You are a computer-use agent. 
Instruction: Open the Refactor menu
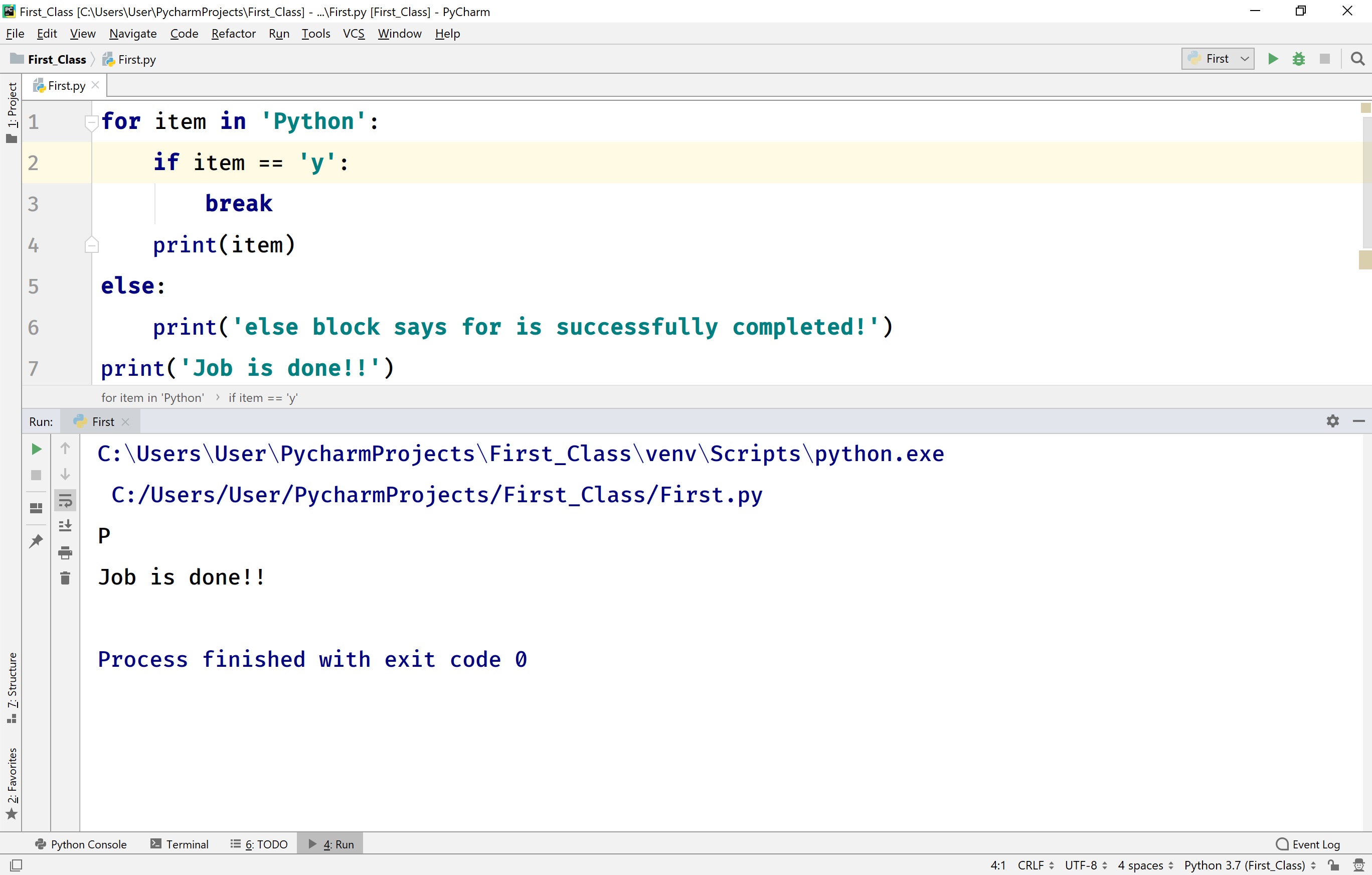pyautogui.click(x=233, y=34)
